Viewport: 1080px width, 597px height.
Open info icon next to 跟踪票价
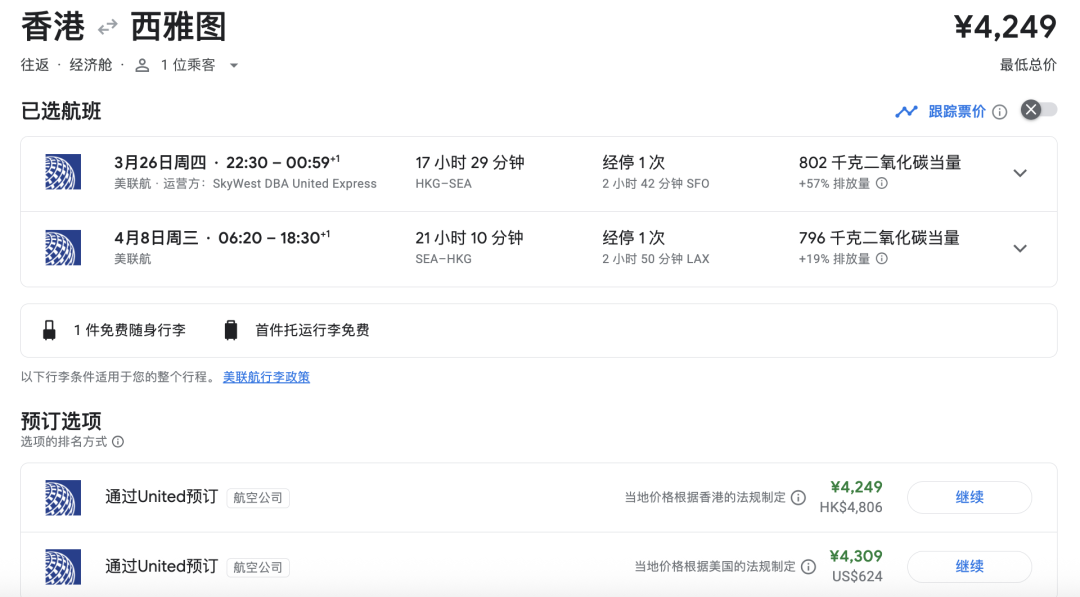click(x=999, y=112)
